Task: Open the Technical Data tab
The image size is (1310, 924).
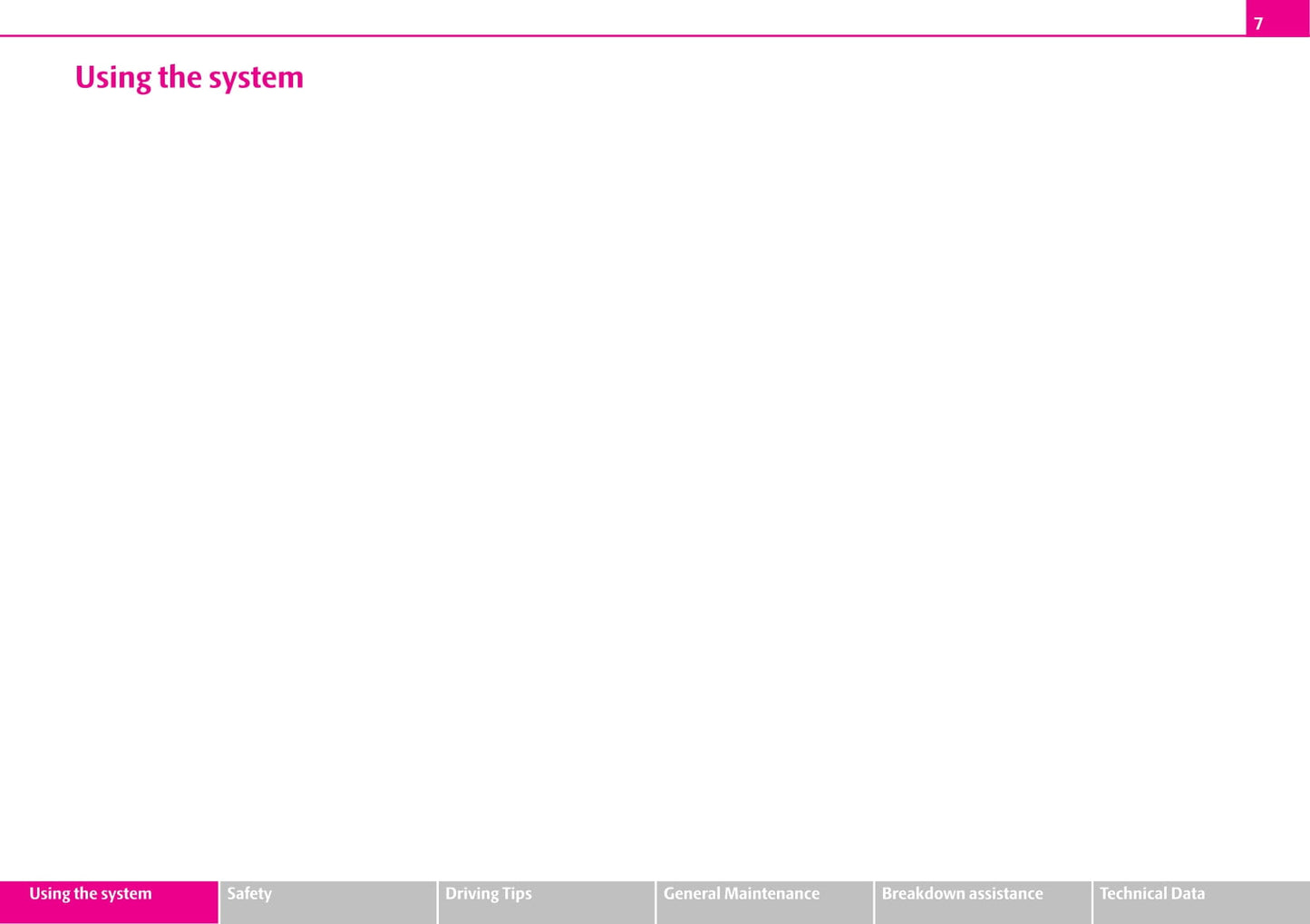Action: 1201,901
